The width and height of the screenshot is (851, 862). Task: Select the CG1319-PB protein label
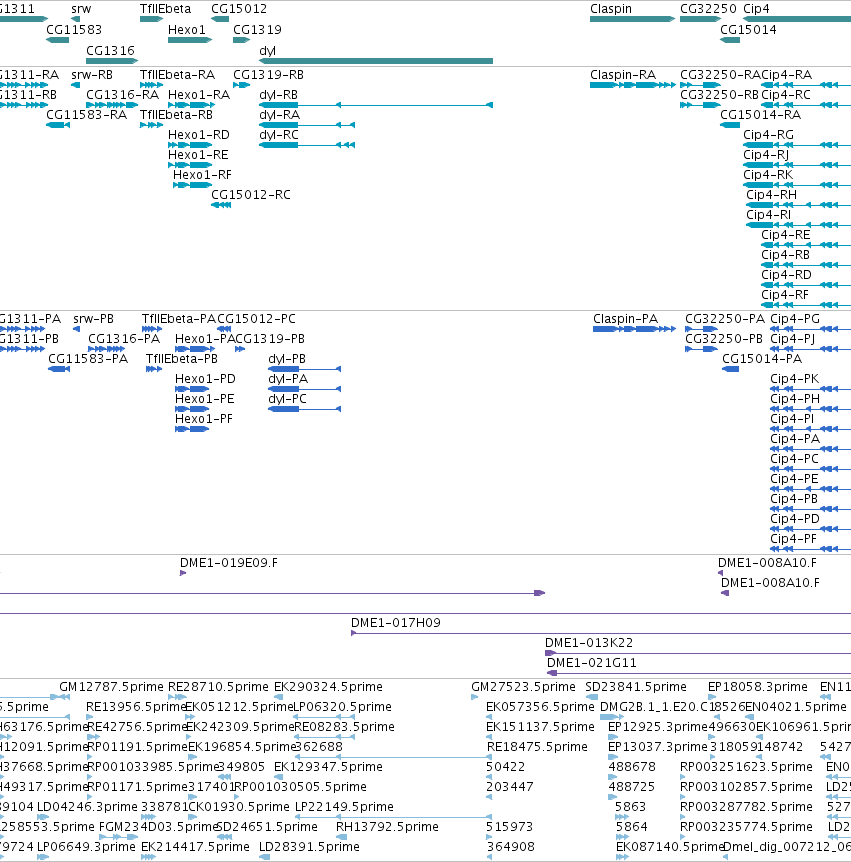click(270, 339)
